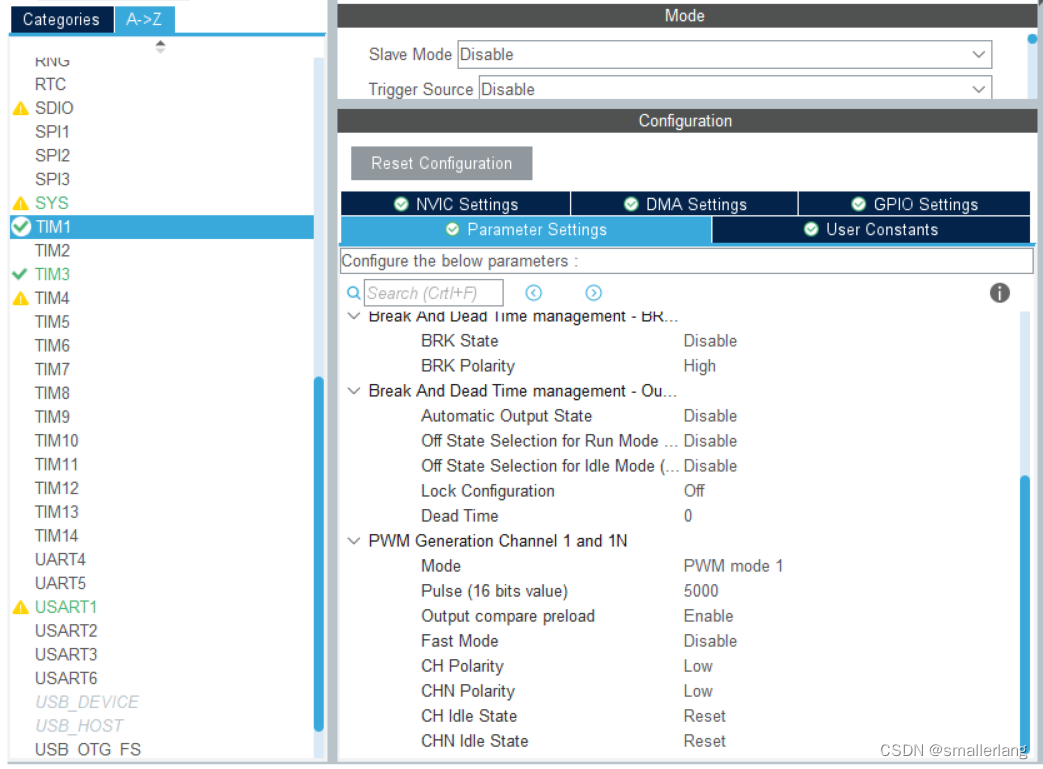
Task: Collapse Break And Dead Time BRK section
Action: (x=354, y=316)
